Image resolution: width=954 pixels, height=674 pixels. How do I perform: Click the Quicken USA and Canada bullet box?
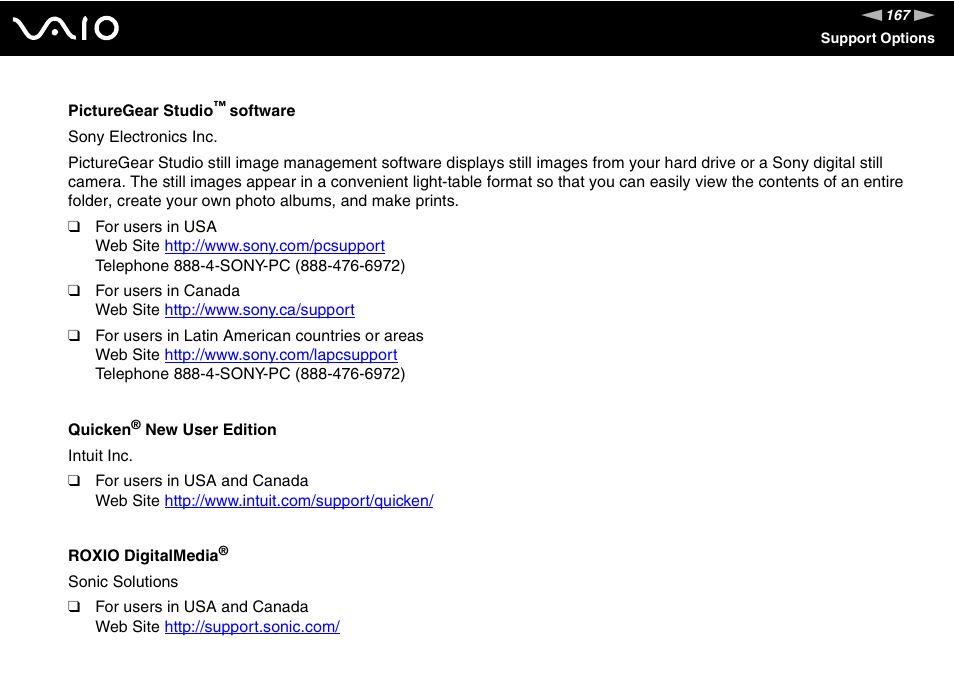point(74,481)
